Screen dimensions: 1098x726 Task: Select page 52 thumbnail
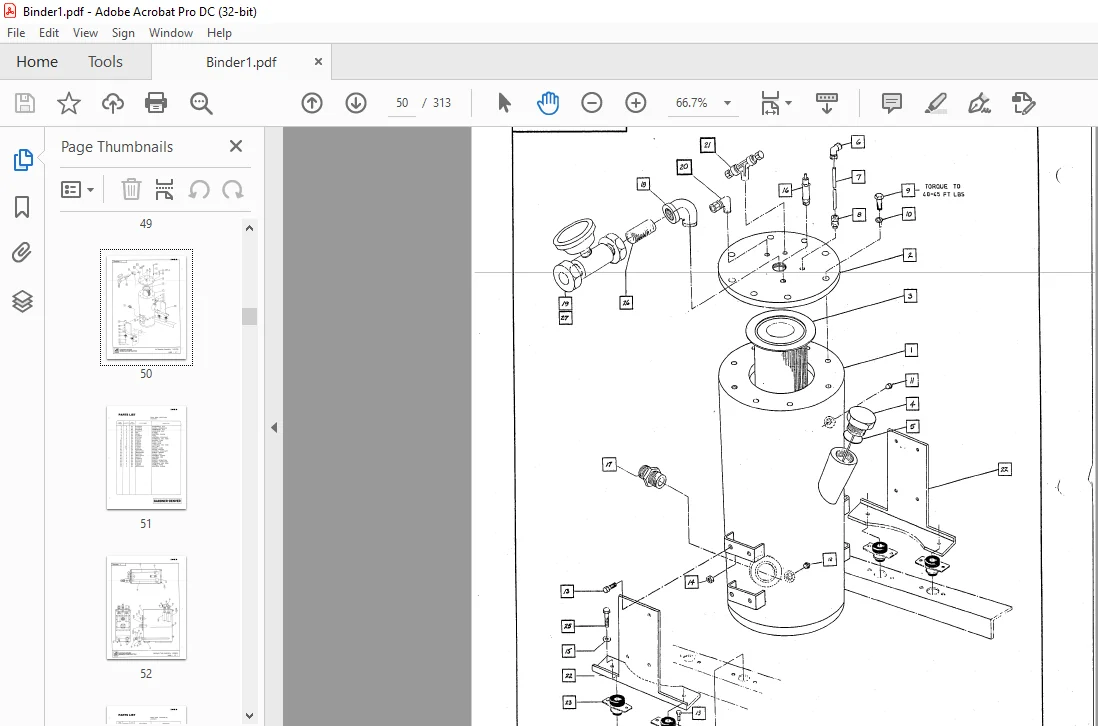(x=146, y=608)
